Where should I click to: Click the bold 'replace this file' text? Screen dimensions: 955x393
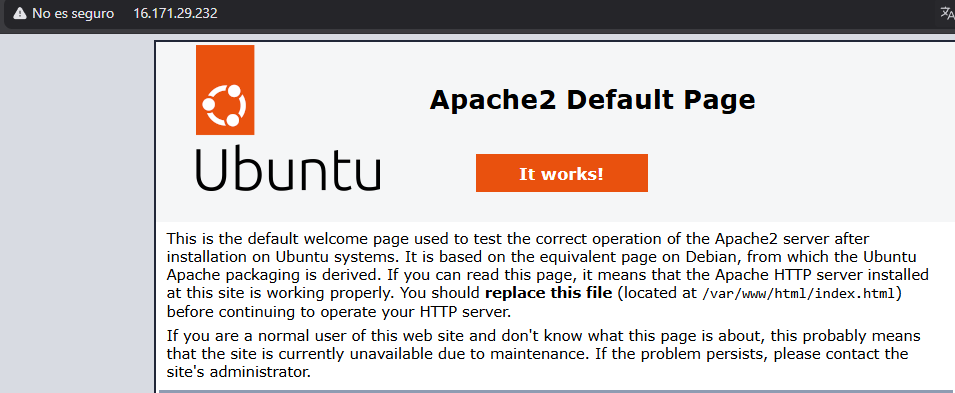[548, 293]
